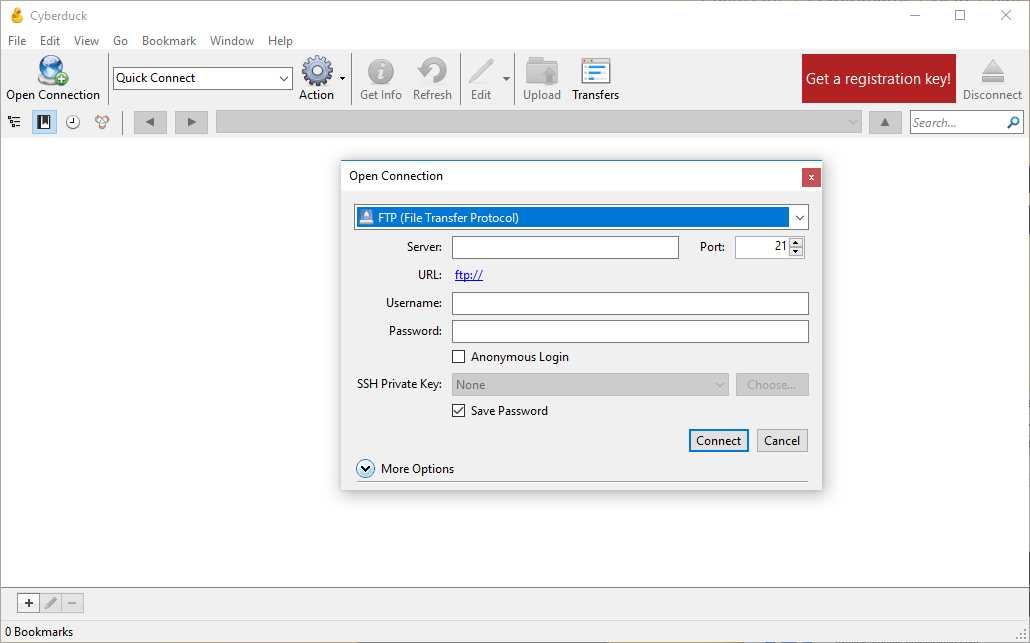
Task: Show the History clock icon
Action: point(73,122)
